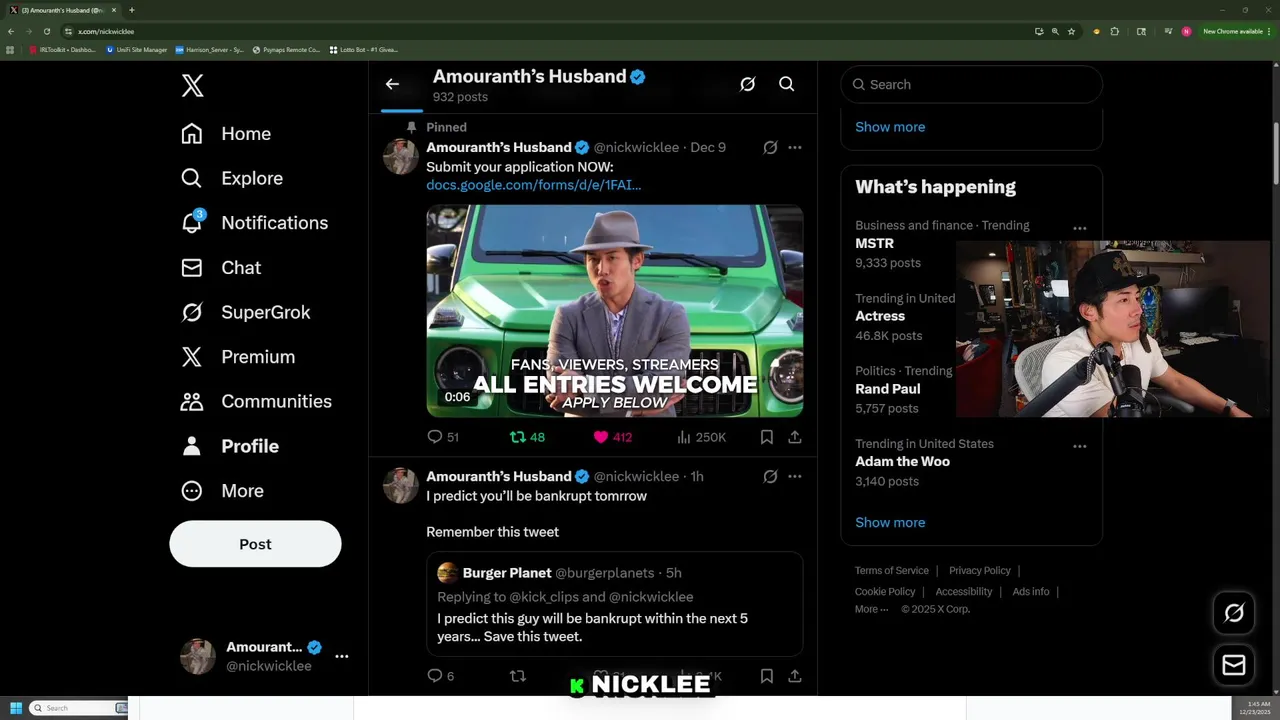Open the MSTR trend three-dots options
Viewport: 1280px width, 720px height.
pos(1080,228)
